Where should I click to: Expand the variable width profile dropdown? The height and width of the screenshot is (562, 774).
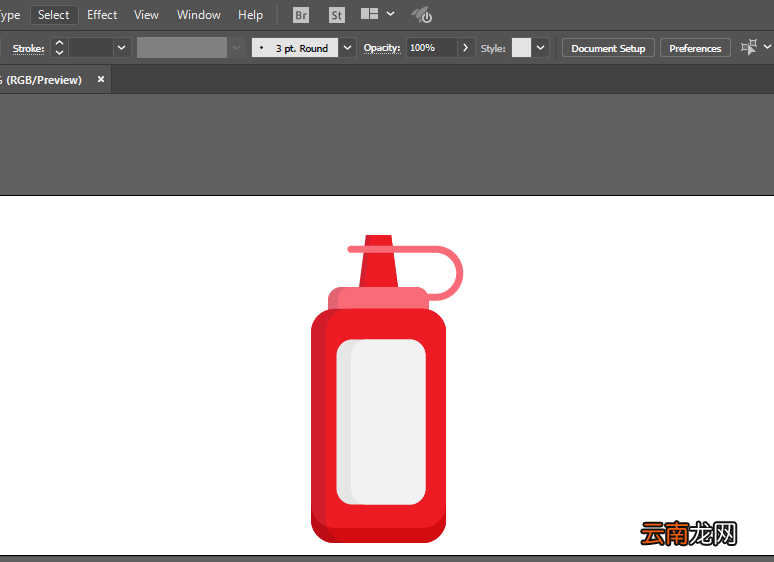pos(236,48)
